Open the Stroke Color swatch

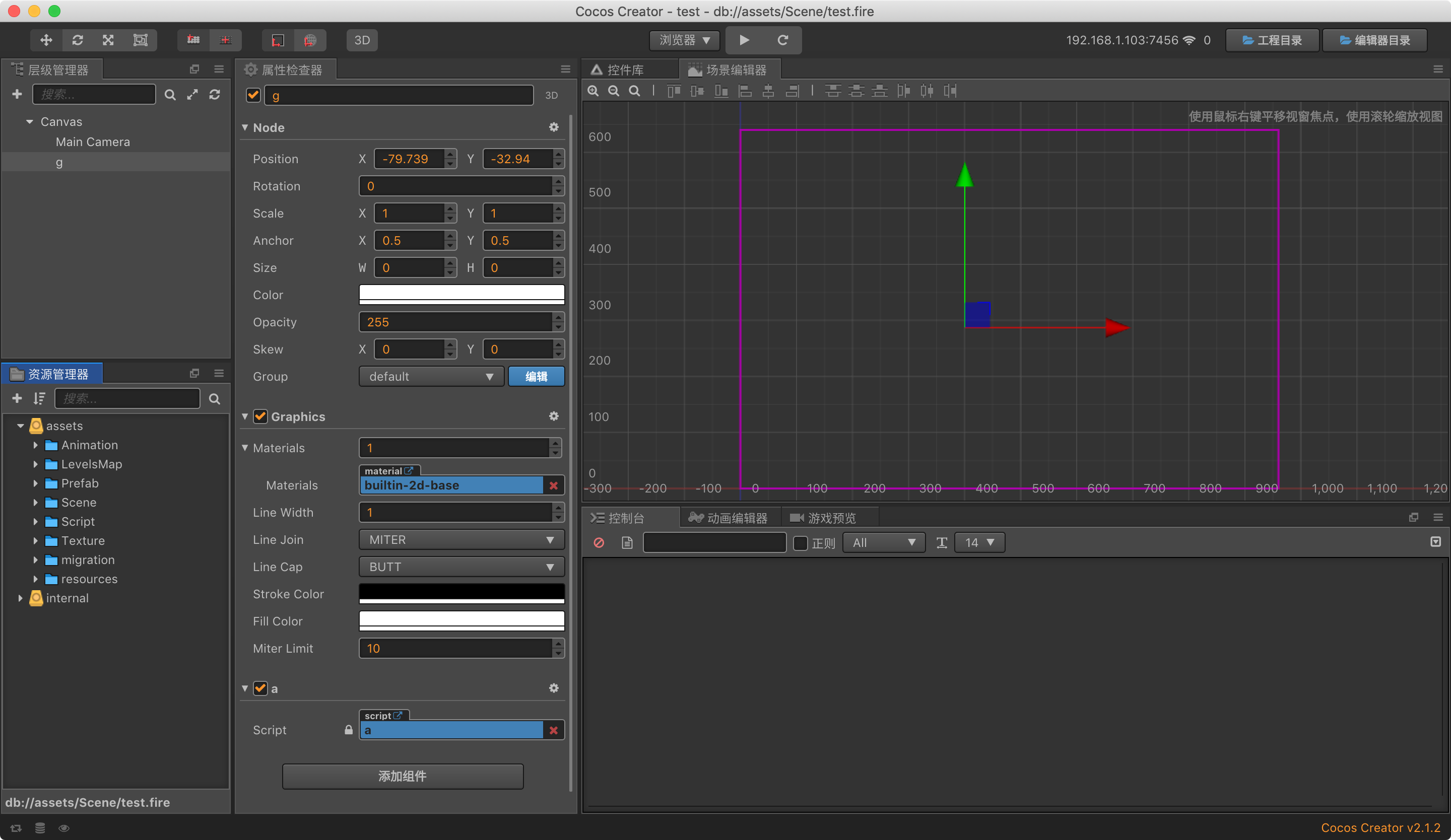461,593
